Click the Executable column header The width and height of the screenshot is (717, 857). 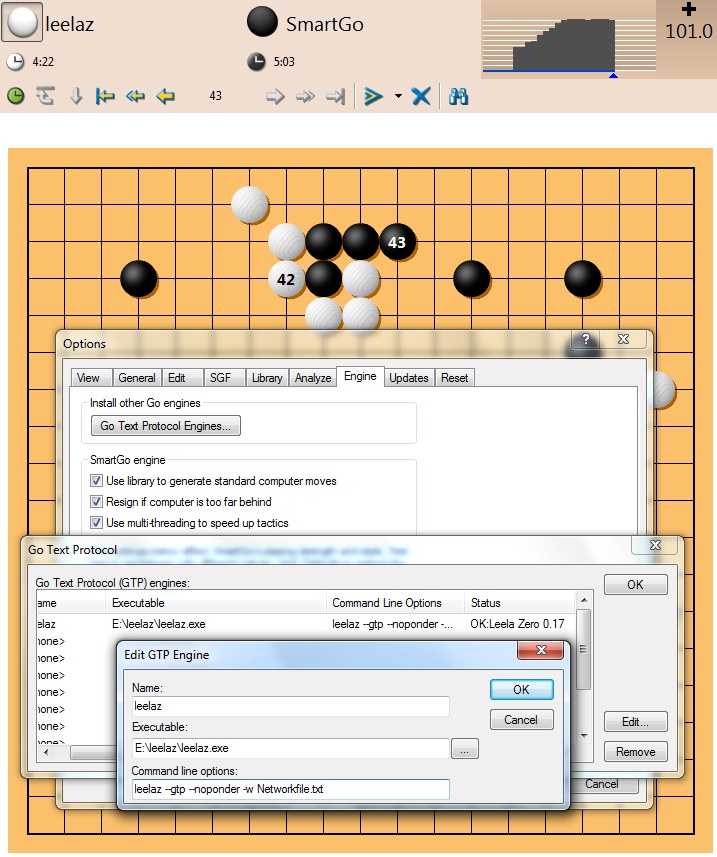[x=216, y=603]
